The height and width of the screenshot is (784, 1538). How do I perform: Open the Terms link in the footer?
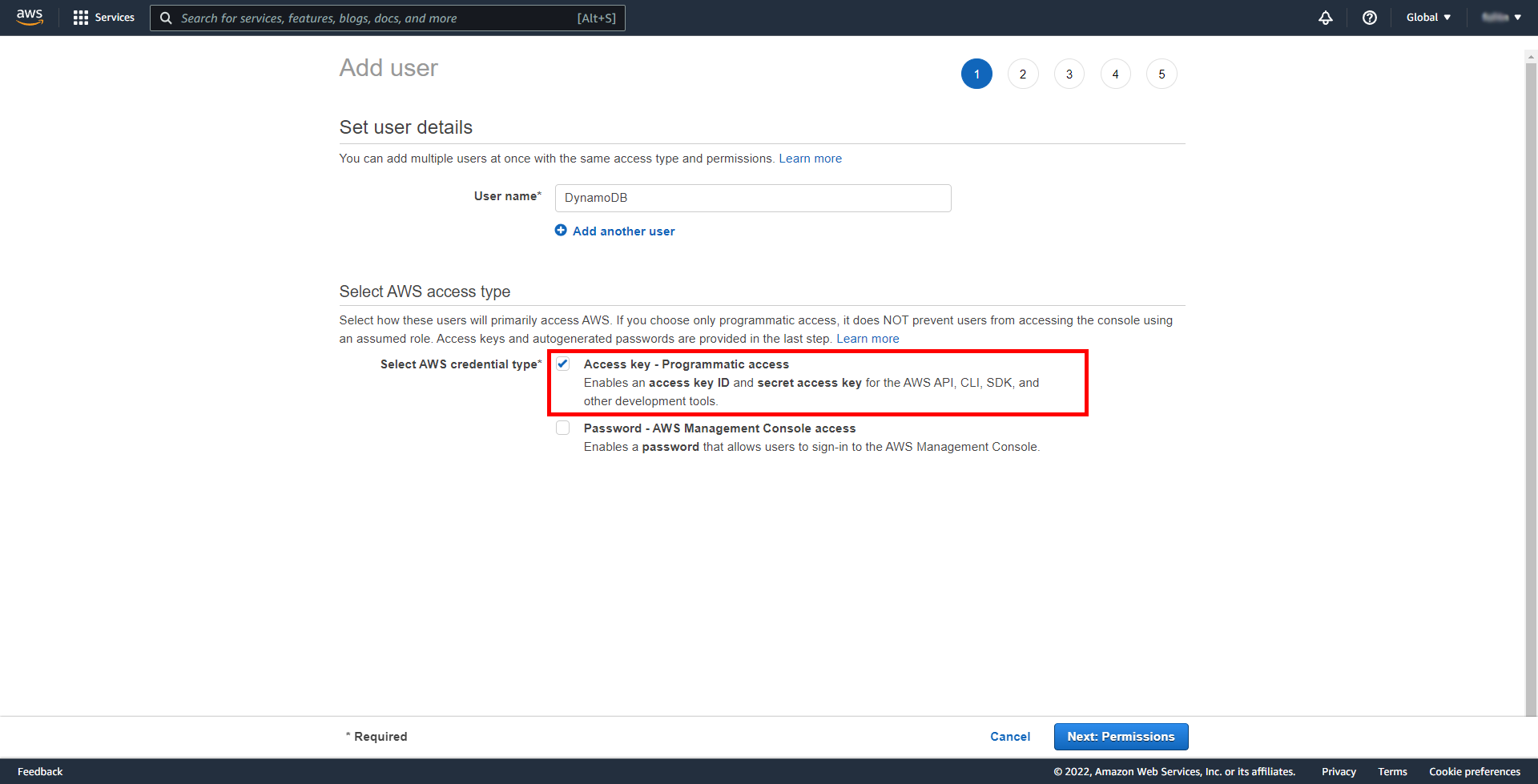(1392, 772)
